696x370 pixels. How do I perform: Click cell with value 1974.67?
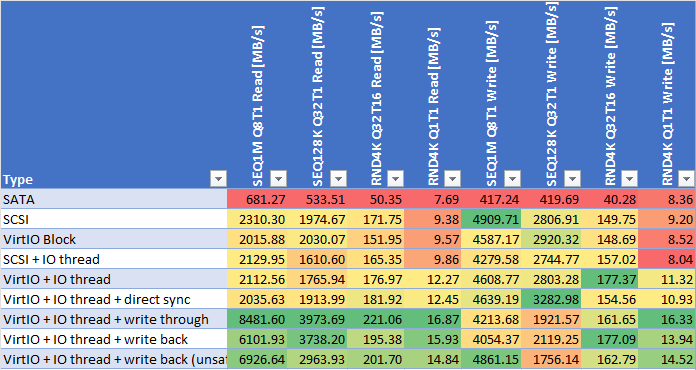pos(317,219)
